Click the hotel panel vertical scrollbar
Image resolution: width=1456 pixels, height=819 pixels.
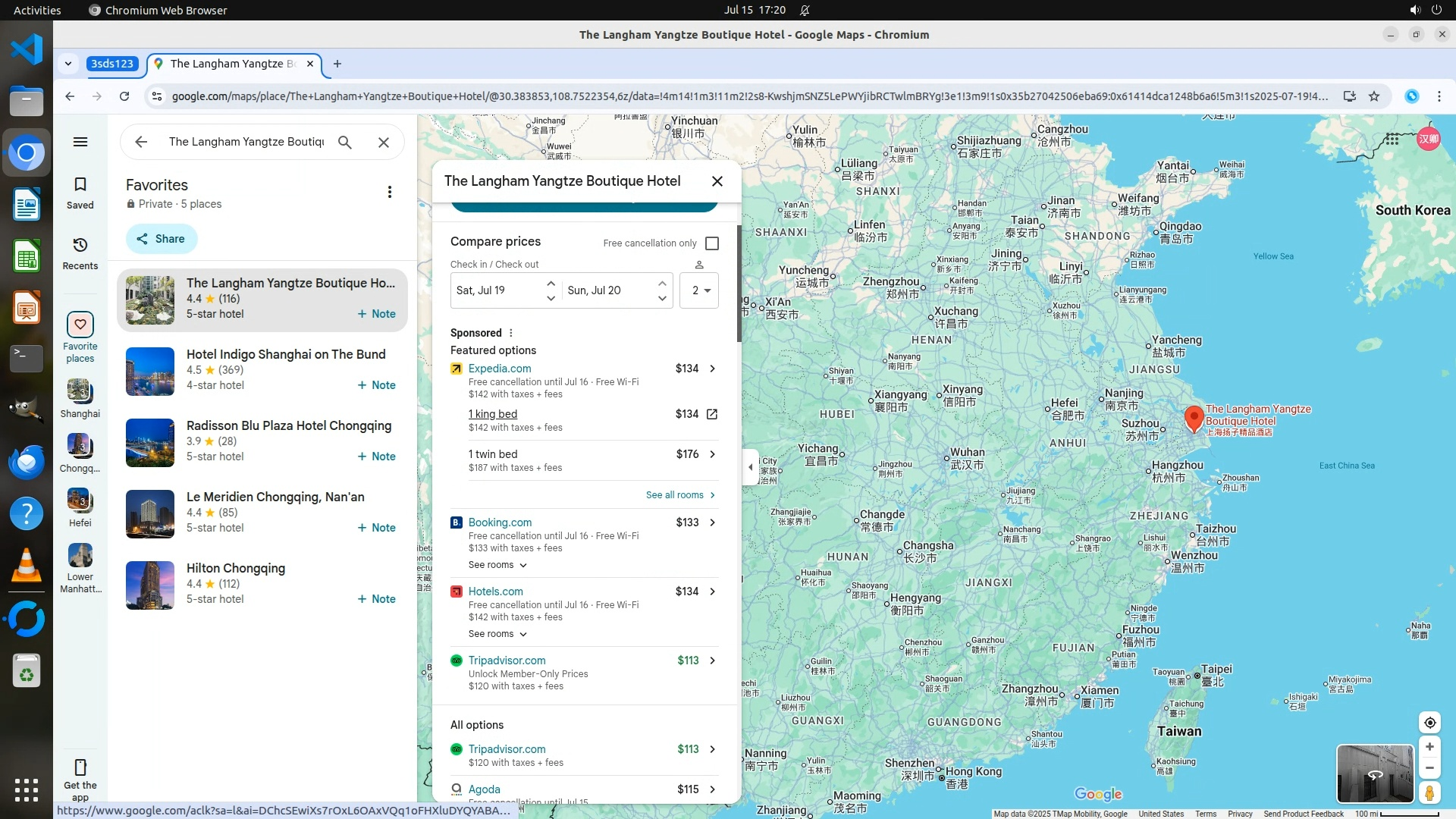(739, 284)
